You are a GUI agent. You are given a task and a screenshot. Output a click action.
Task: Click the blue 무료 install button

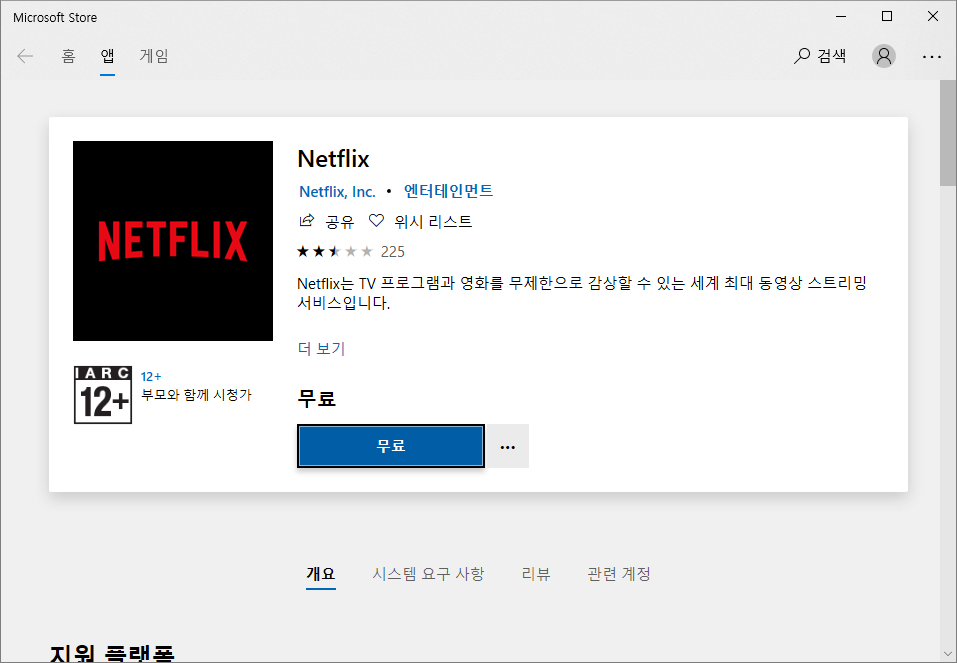[391, 446]
